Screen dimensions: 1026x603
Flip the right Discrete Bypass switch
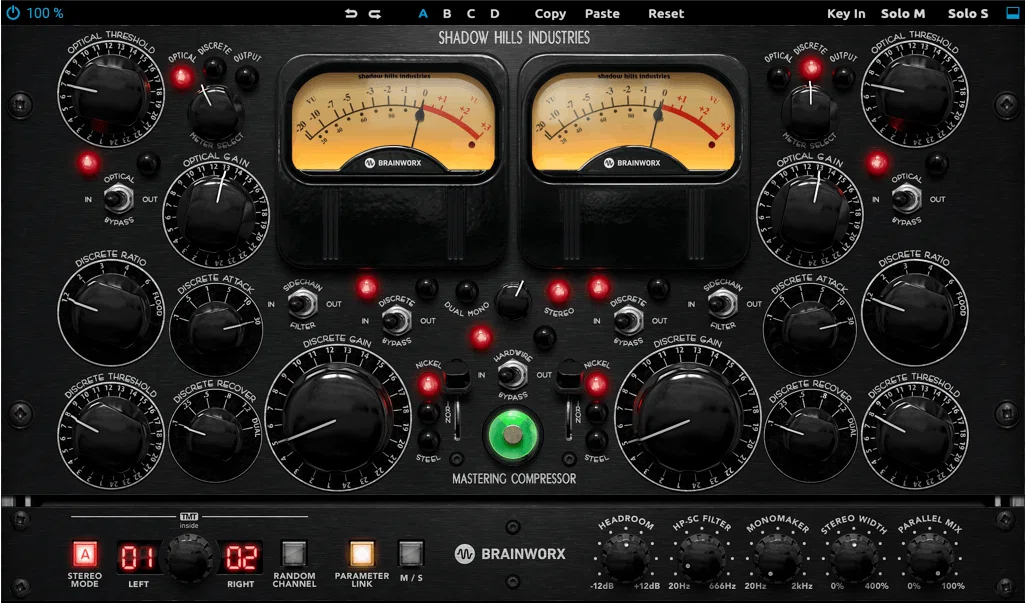click(x=628, y=320)
